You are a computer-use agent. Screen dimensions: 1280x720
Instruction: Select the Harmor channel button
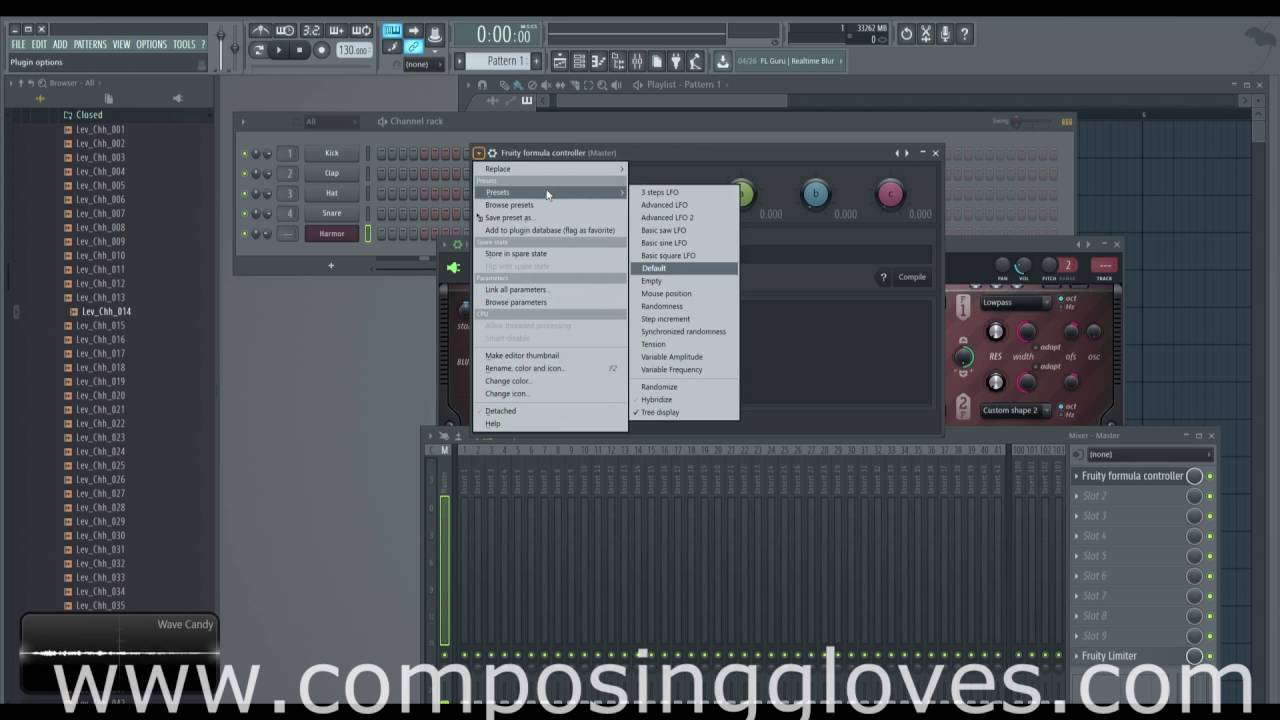coord(332,233)
